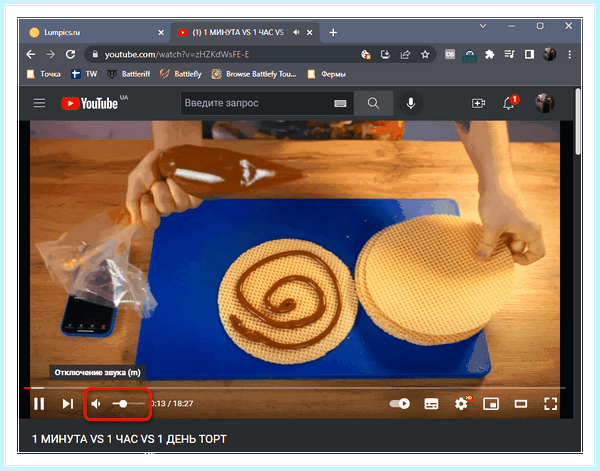Start voice search with the microphone

point(411,103)
